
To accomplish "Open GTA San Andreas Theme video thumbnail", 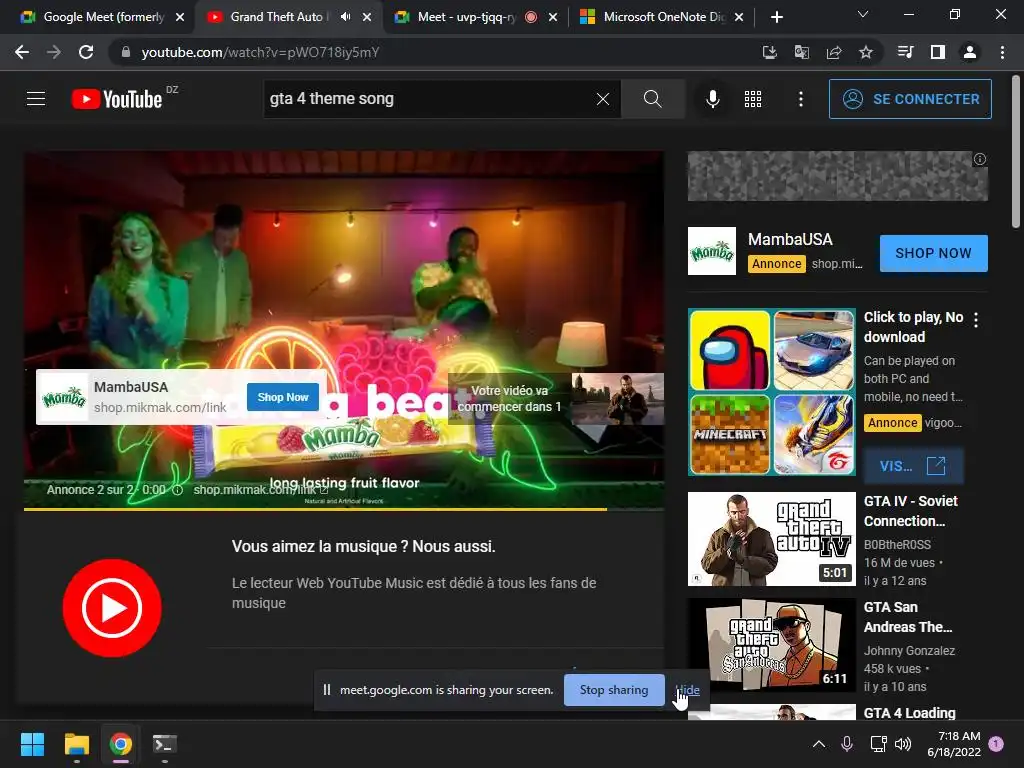I will click(771, 645).
